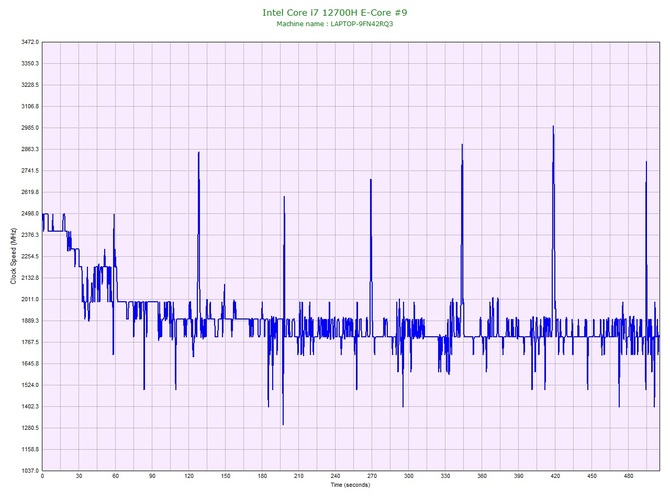Click the y-axis value 2254.5
Image resolution: width=670 pixels, height=502 pixels.
pos(30,257)
